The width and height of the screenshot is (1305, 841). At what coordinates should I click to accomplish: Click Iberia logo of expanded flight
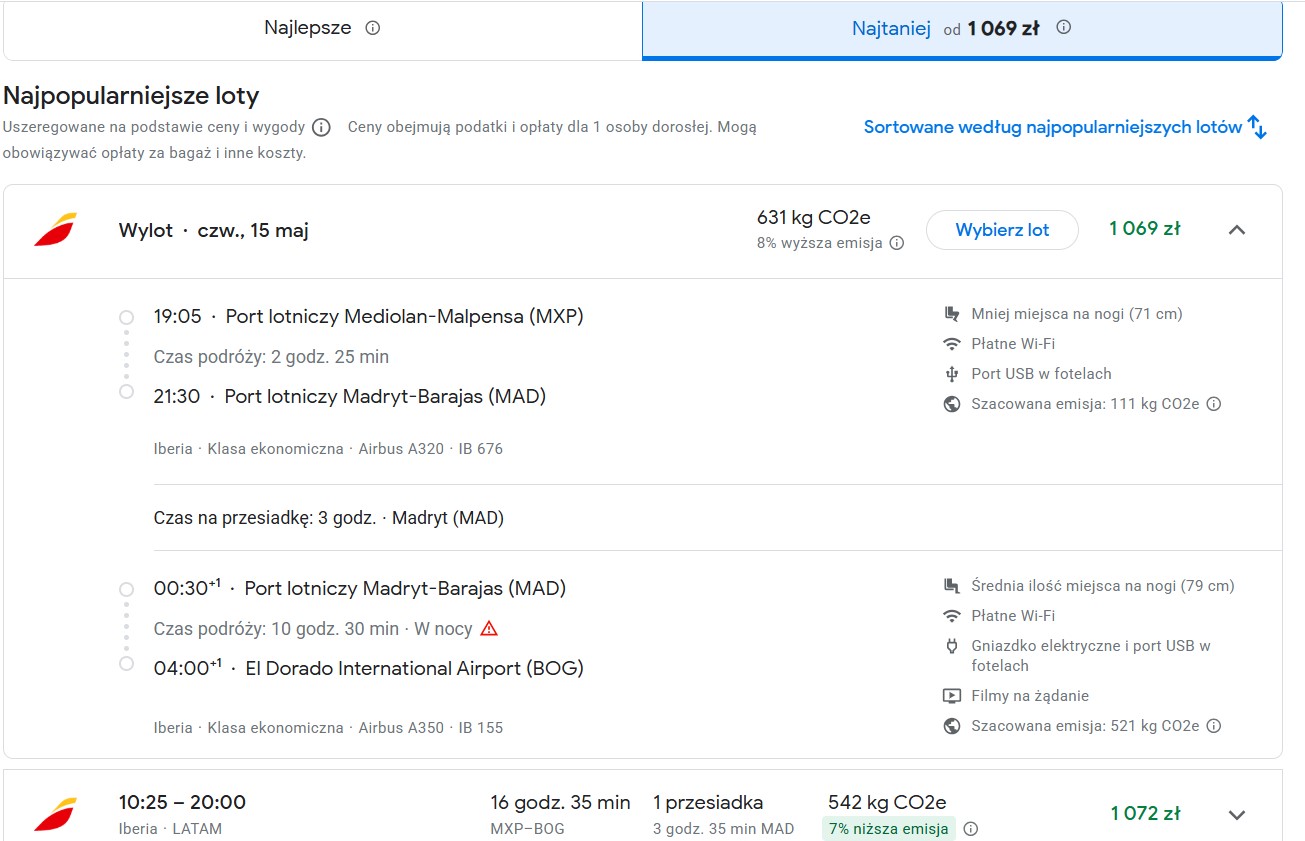(55, 230)
